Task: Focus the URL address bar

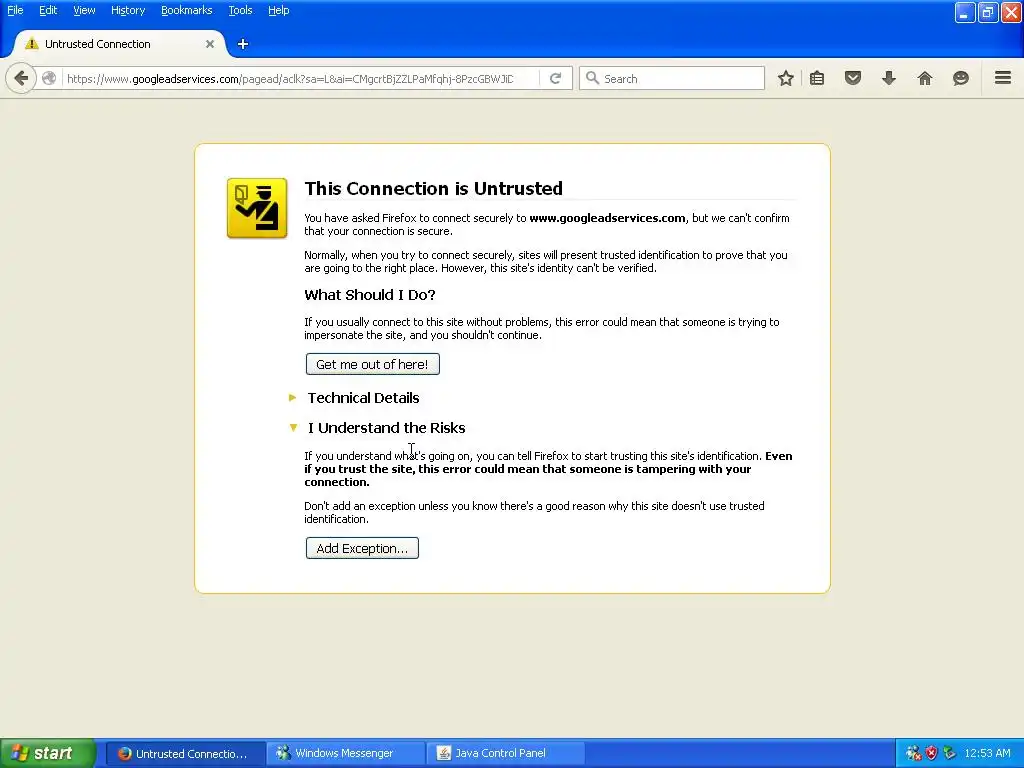Action: [300, 78]
